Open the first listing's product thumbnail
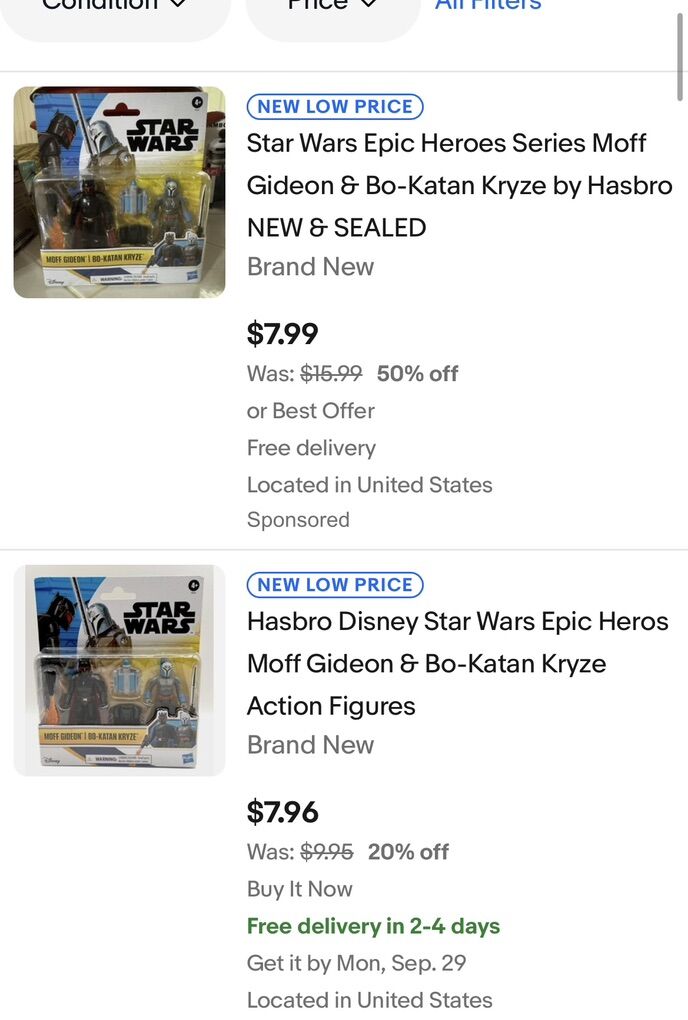 coord(119,192)
